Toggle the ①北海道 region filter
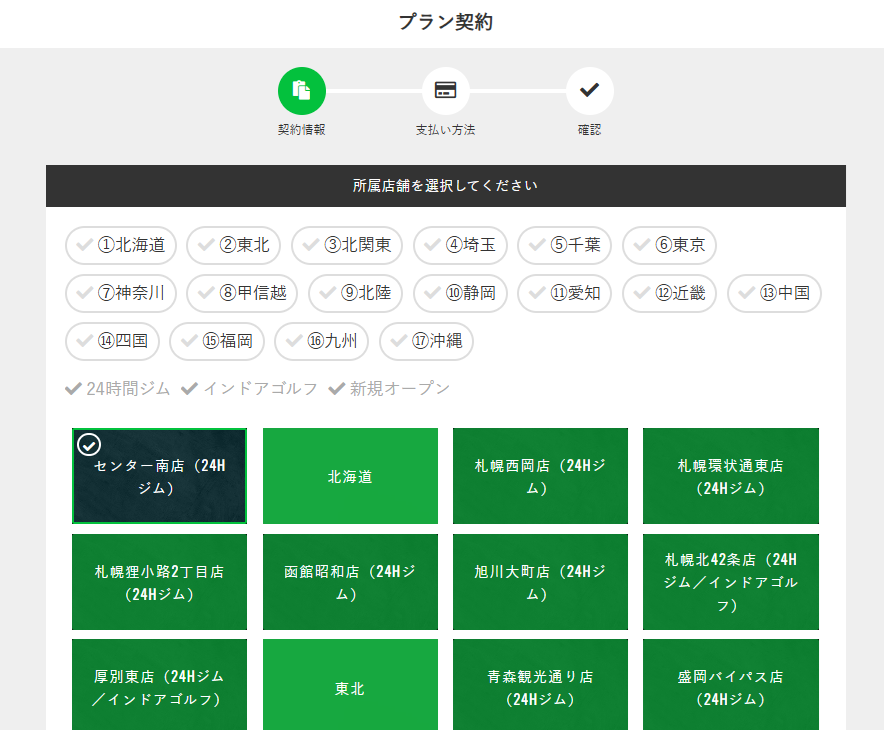This screenshot has width=894, height=730. click(121, 245)
